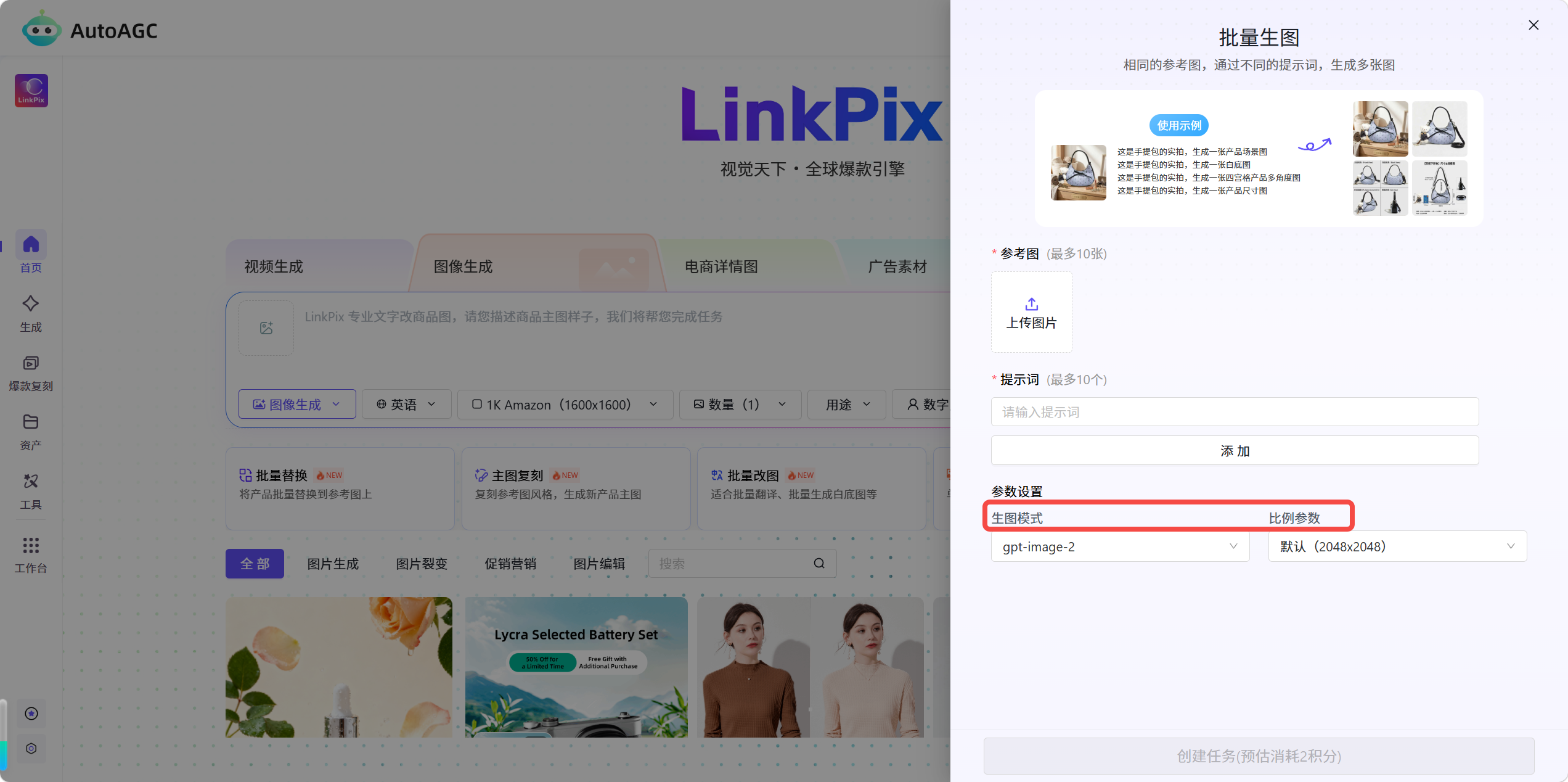Open the 图像生成 mode dropdown
This screenshot has width=1568, height=782.
tap(297, 404)
